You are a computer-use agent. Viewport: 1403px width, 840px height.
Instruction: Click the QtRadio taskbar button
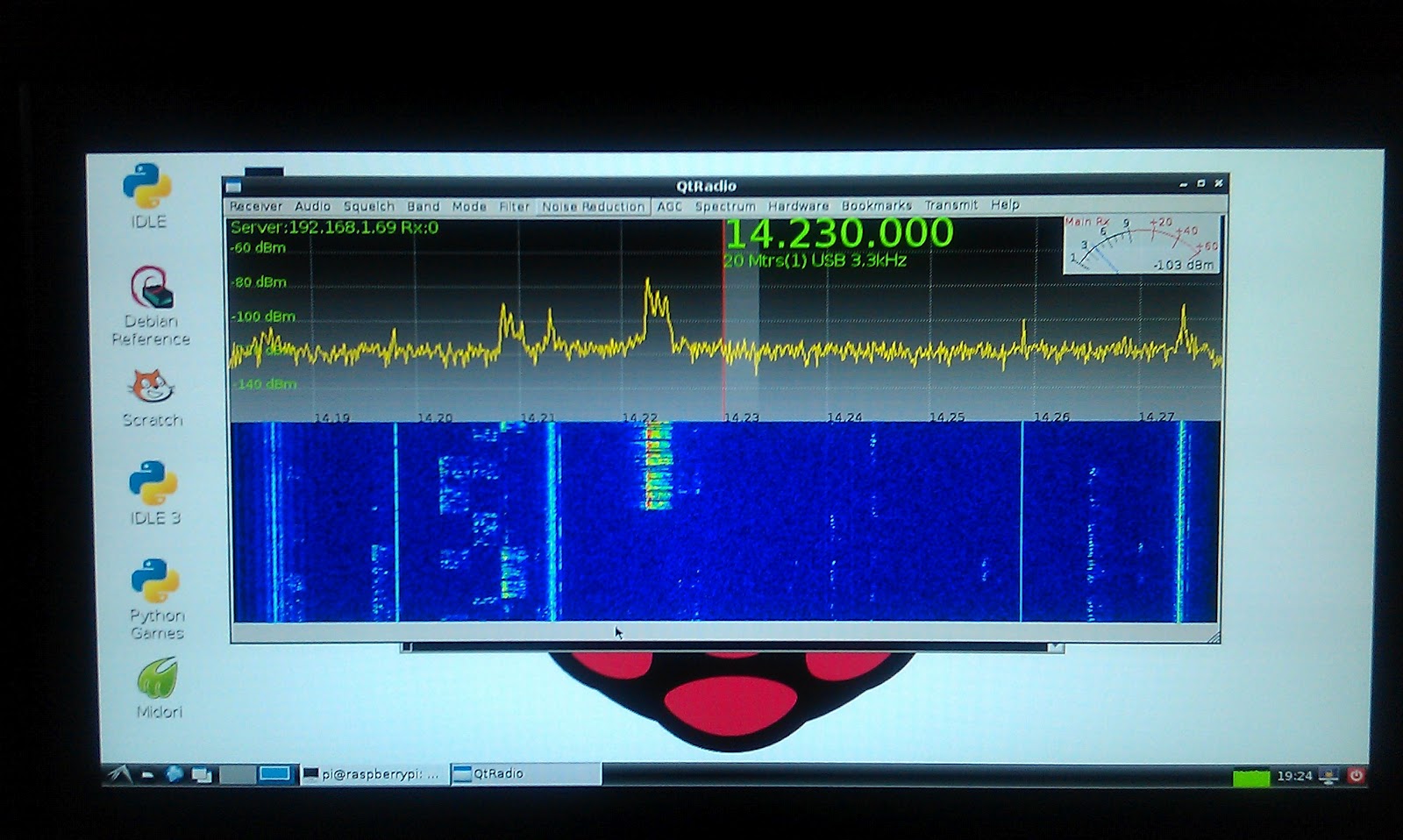point(526,774)
